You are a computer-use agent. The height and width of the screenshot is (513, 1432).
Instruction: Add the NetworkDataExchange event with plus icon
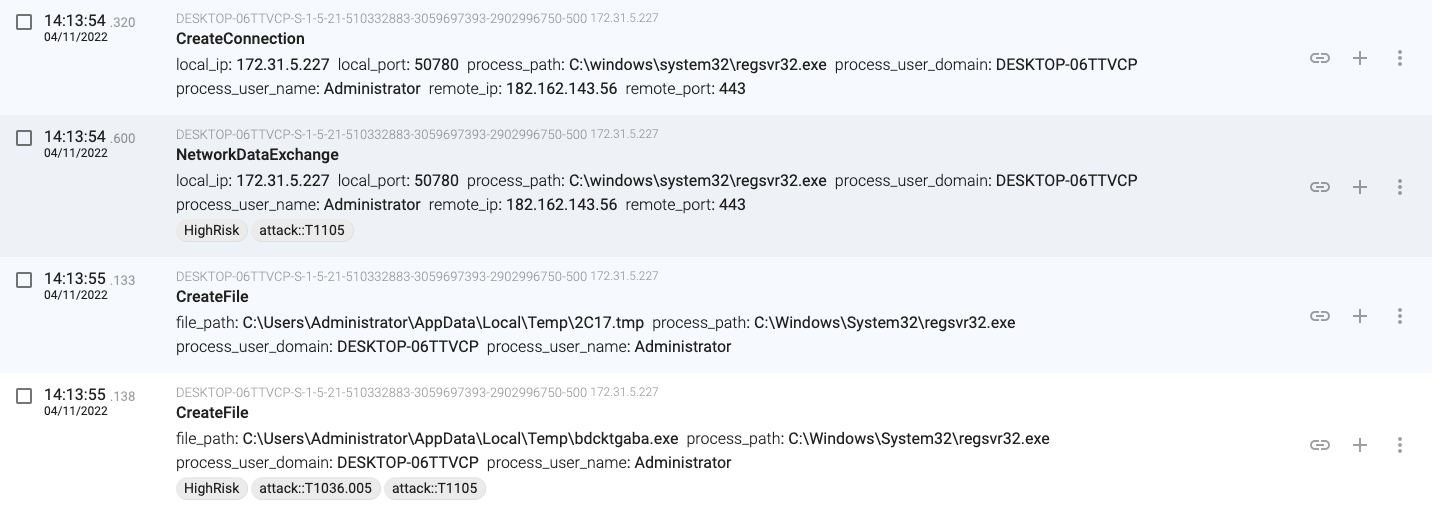1360,187
